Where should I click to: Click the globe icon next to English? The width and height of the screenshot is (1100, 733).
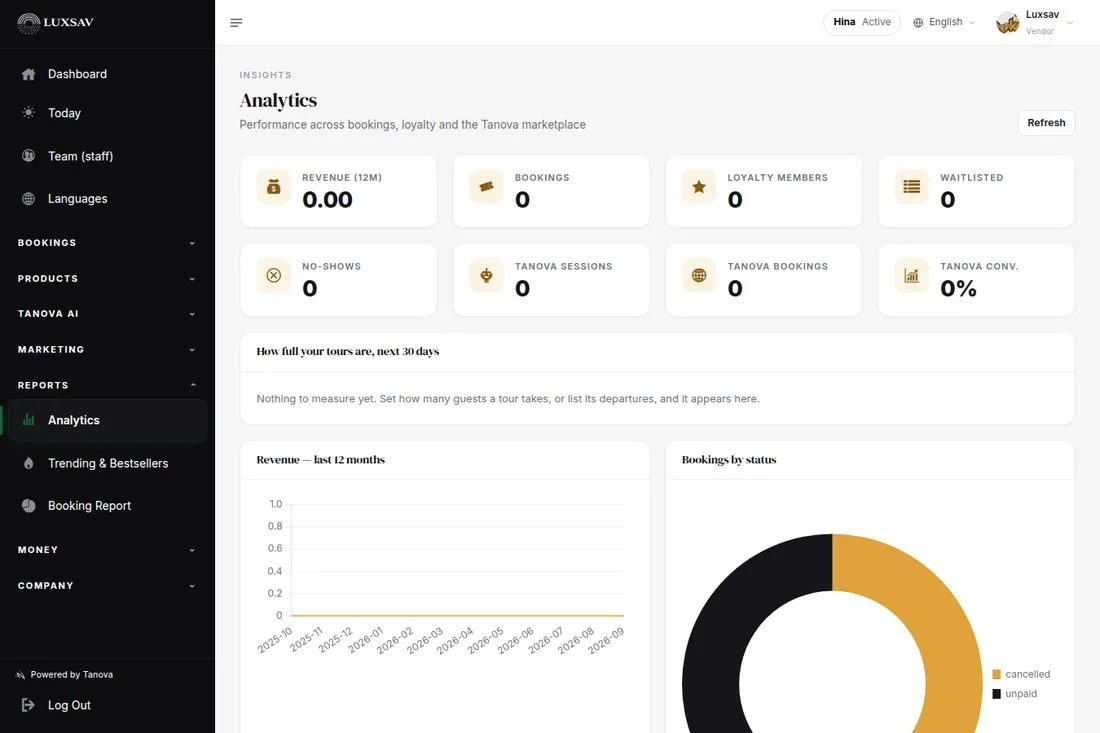point(918,22)
